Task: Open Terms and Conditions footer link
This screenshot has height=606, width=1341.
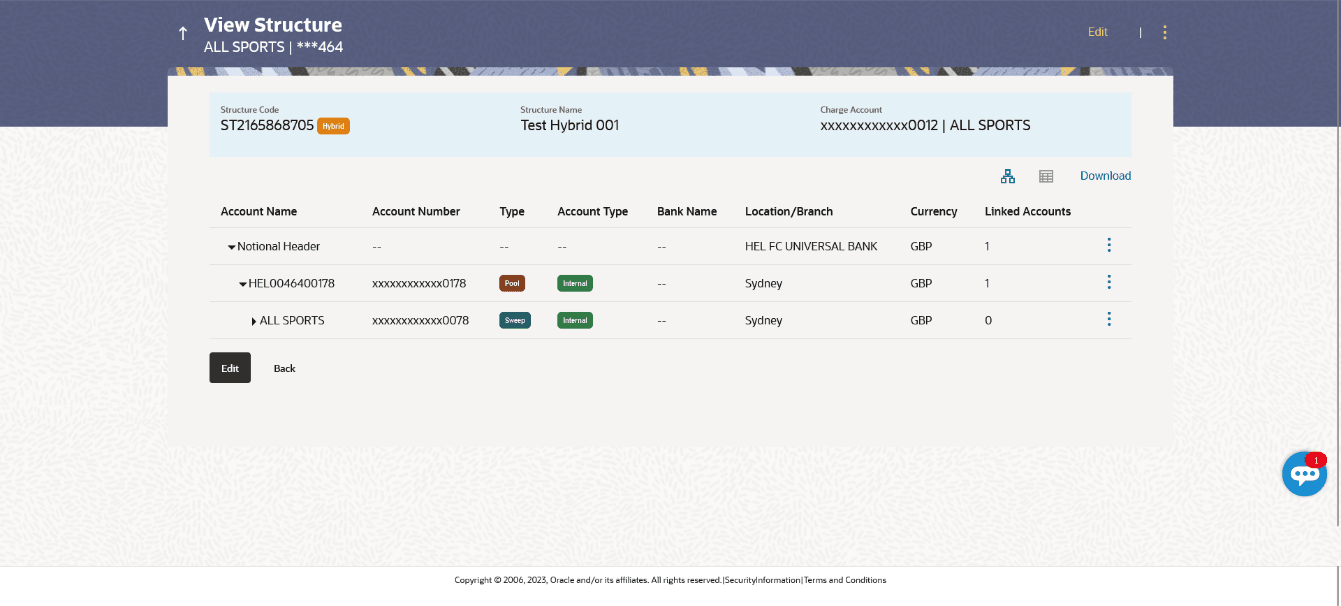Action: point(845,580)
